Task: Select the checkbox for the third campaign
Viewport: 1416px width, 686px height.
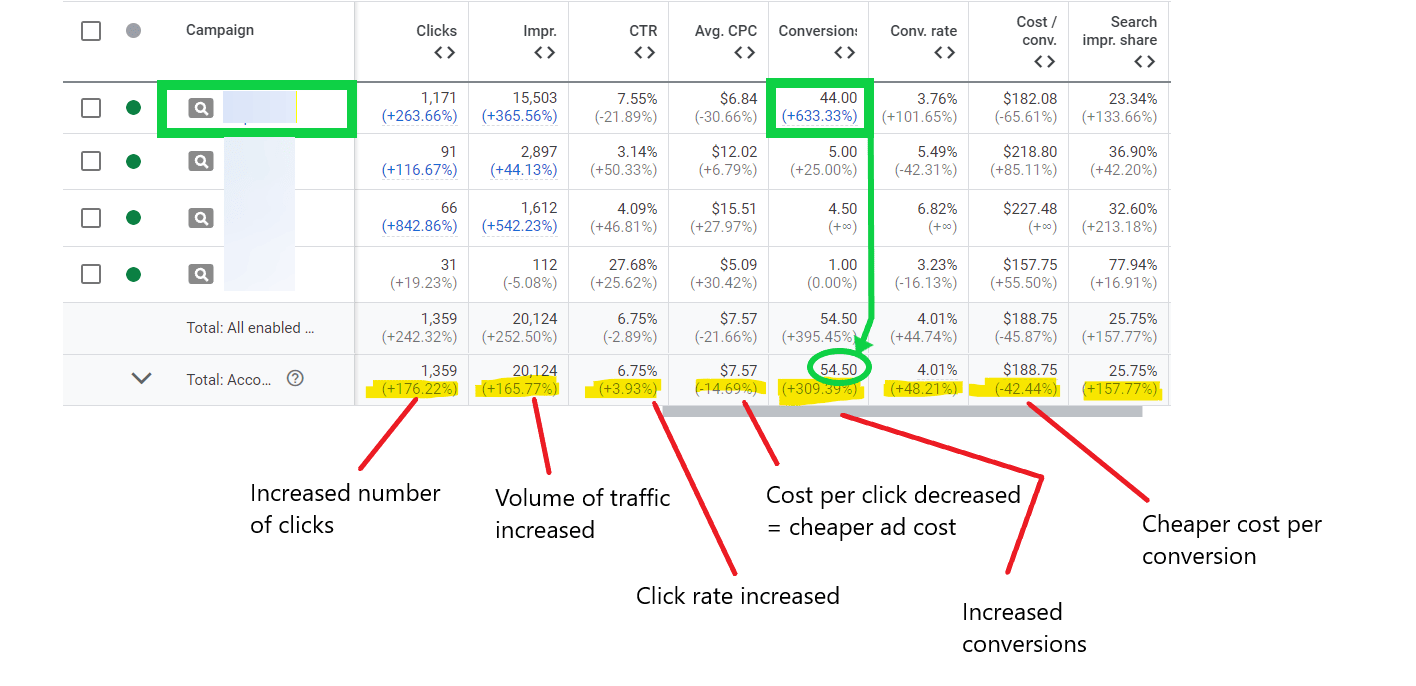Action: [90, 217]
